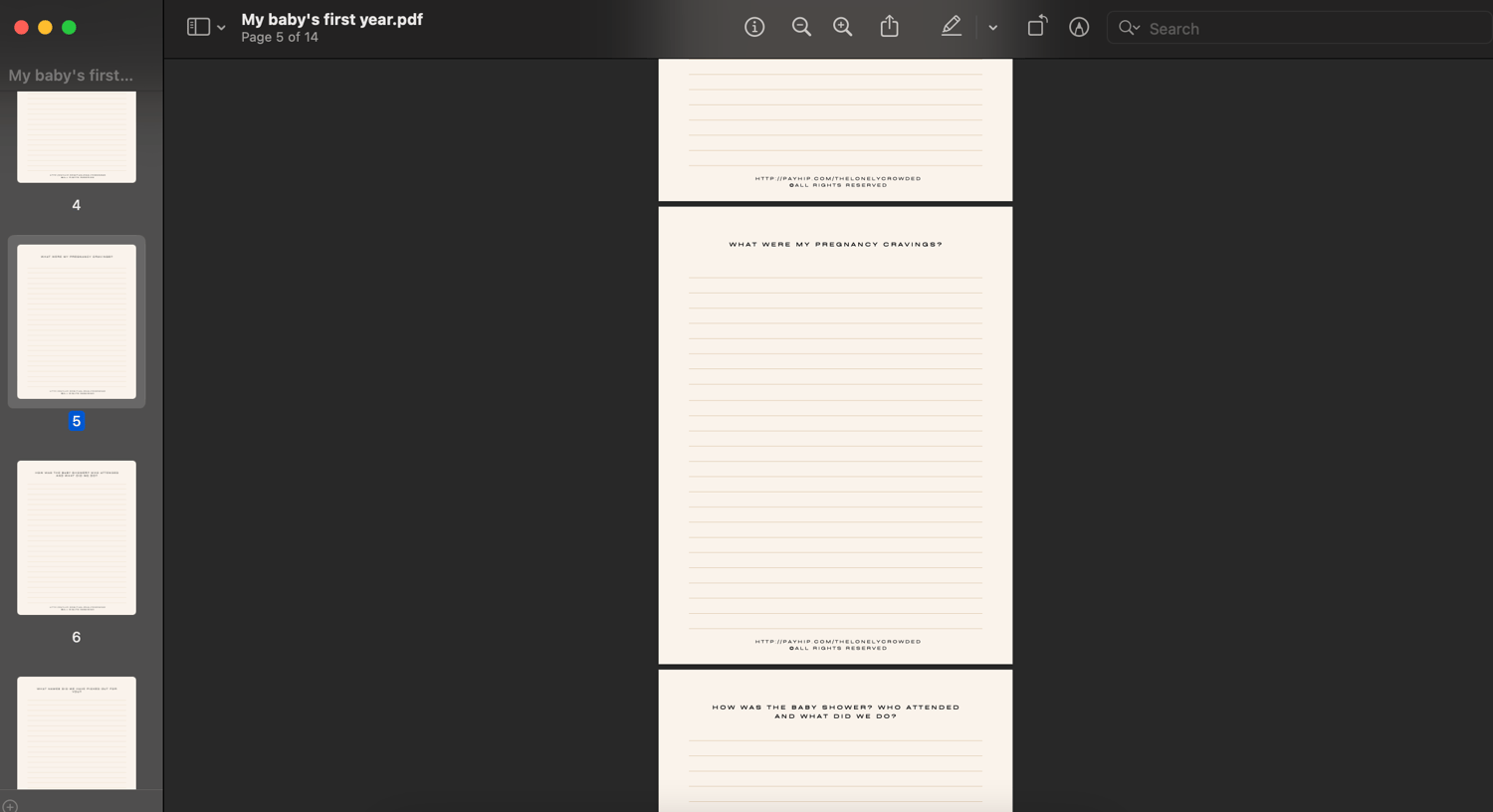This screenshot has height=812, width=1493.
Task: Click the Page 5 of 14 indicator
Action: pos(280,37)
